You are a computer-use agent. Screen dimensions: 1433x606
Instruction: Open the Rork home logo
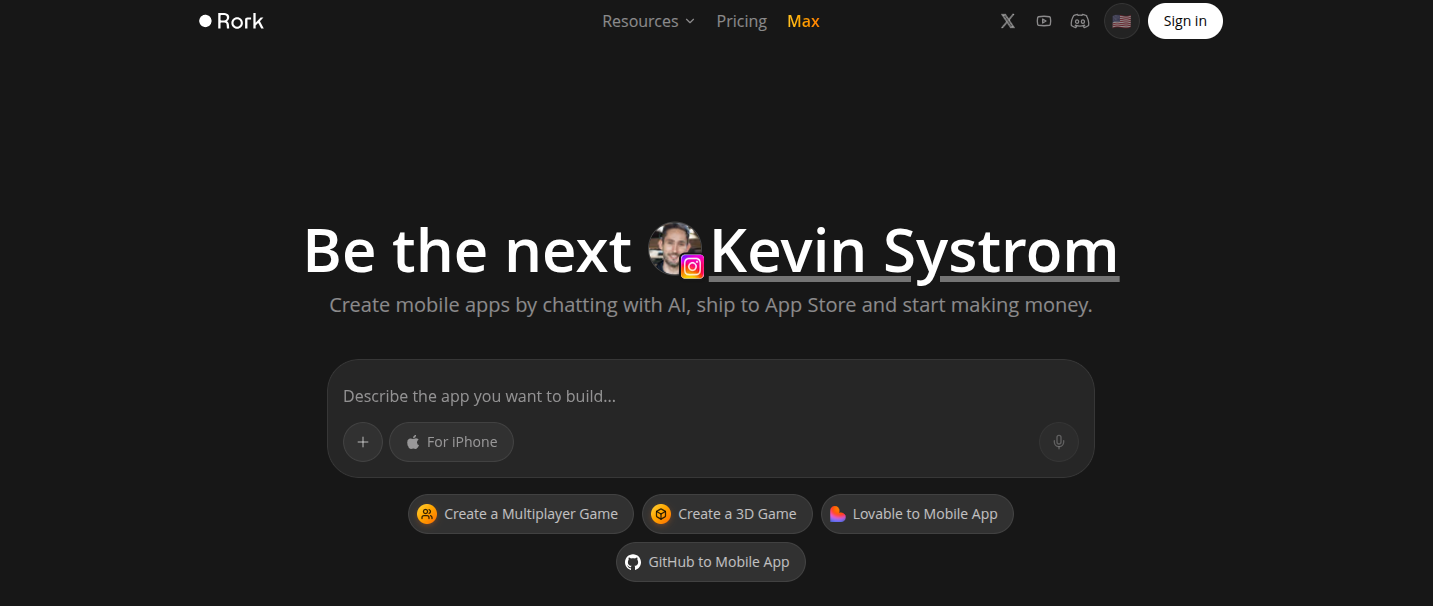coord(231,21)
